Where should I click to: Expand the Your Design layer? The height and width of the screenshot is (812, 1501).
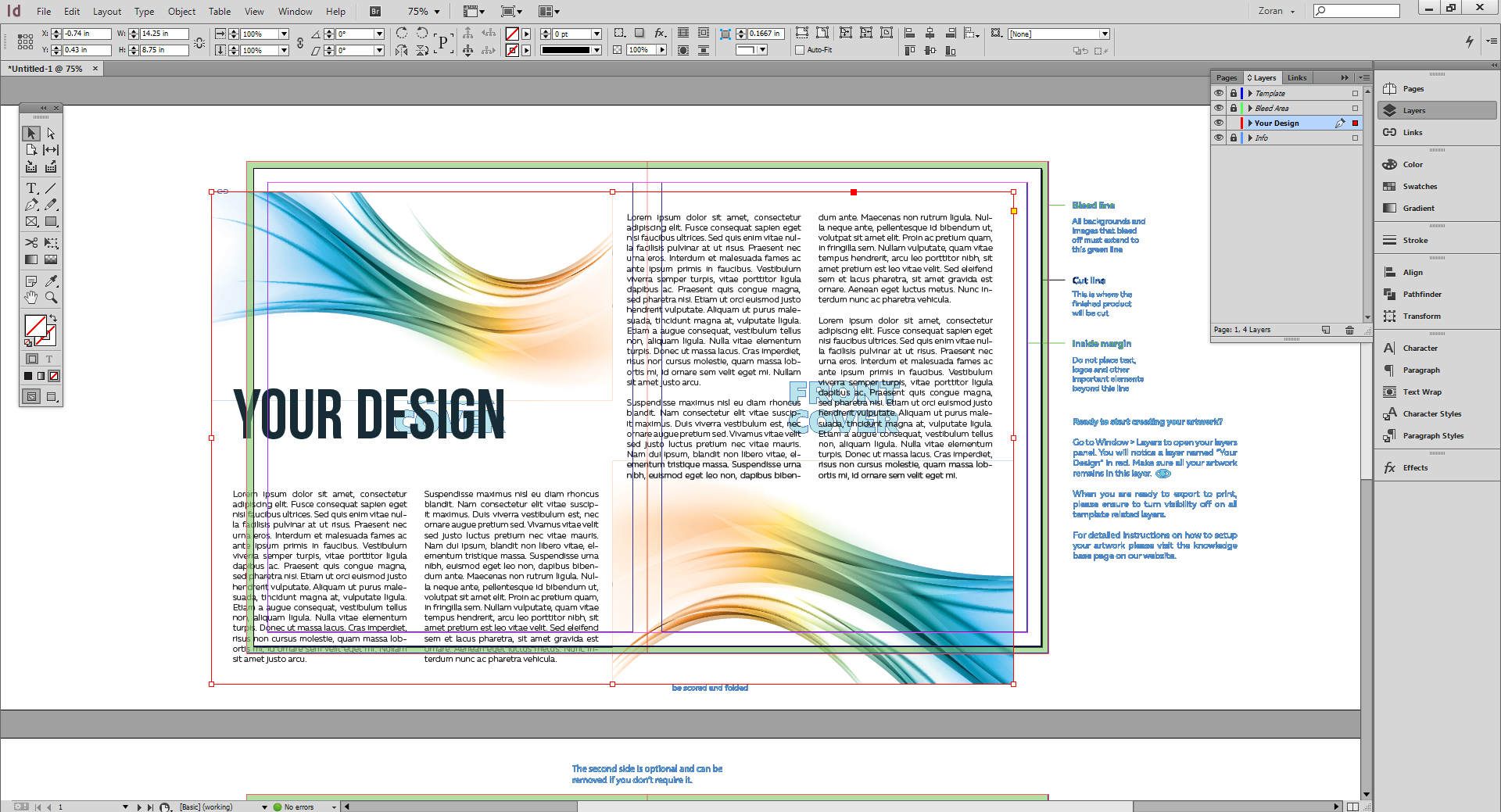1250,123
